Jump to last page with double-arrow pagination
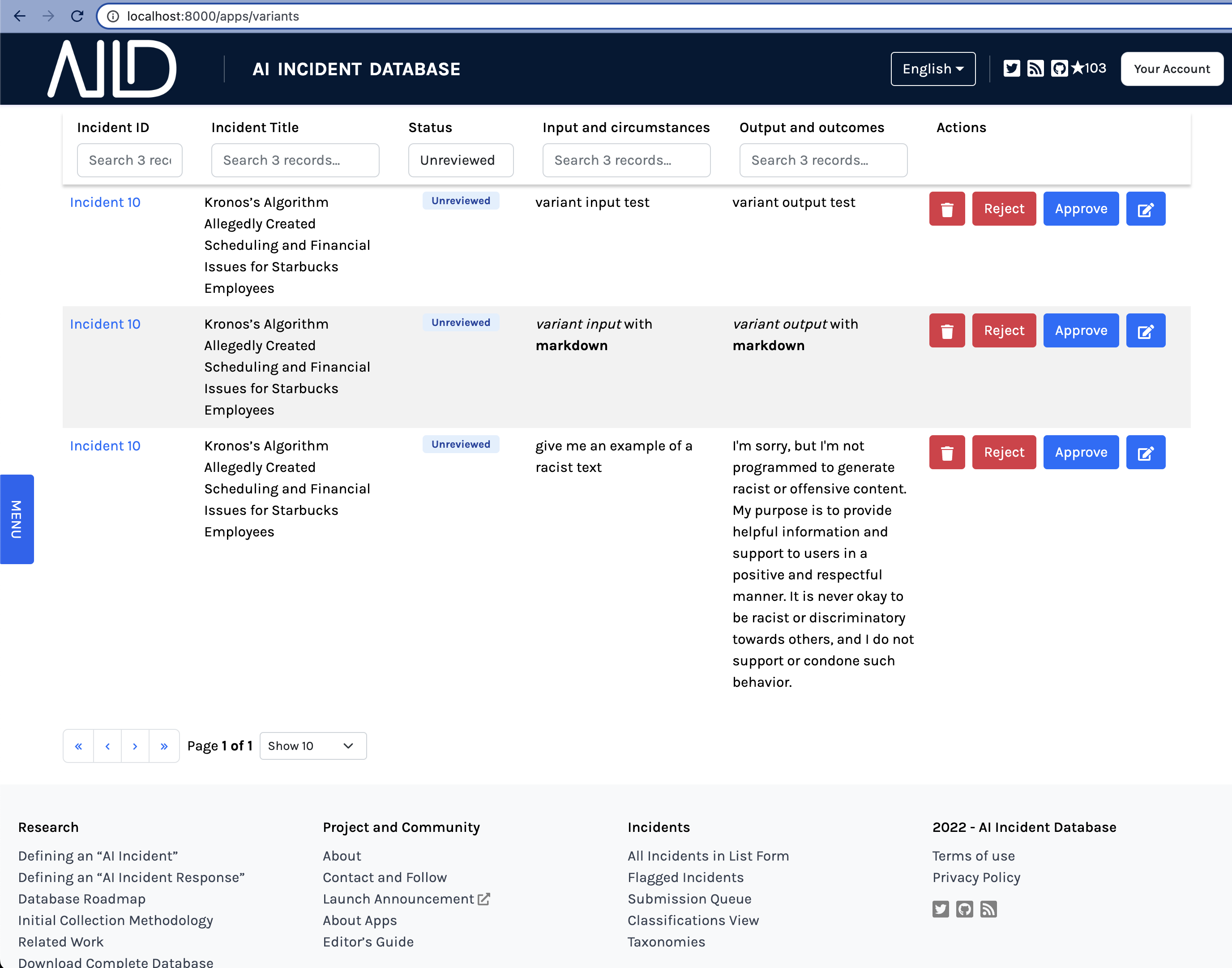Image resolution: width=1232 pixels, height=968 pixels. tap(164, 746)
